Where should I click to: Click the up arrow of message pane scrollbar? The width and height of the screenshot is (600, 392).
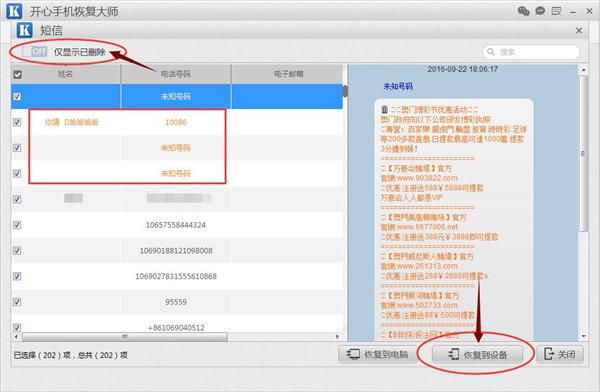tap(584, 70)
